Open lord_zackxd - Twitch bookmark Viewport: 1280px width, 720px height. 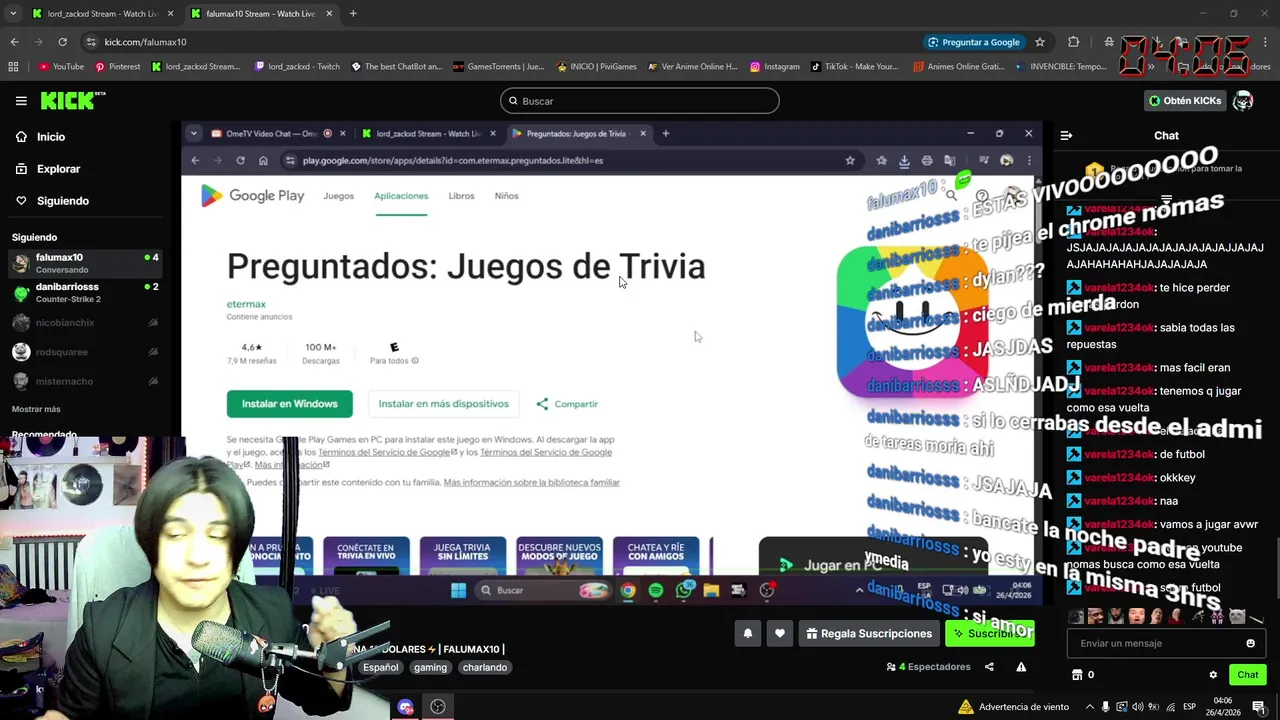point(297,67)
